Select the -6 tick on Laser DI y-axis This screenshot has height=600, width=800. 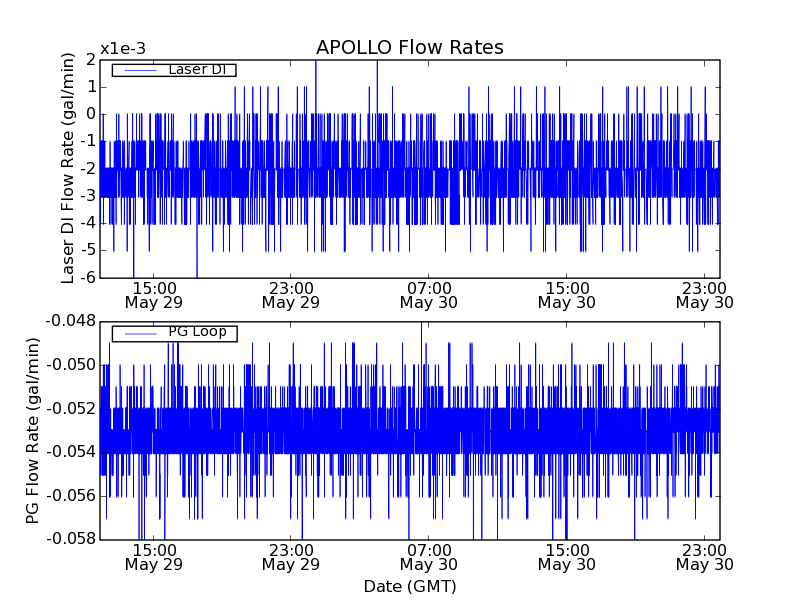tap(89, 277)
